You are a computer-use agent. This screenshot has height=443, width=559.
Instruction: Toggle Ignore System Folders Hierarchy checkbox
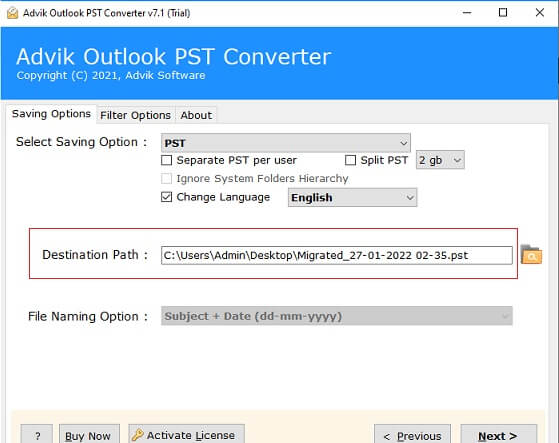166,178
